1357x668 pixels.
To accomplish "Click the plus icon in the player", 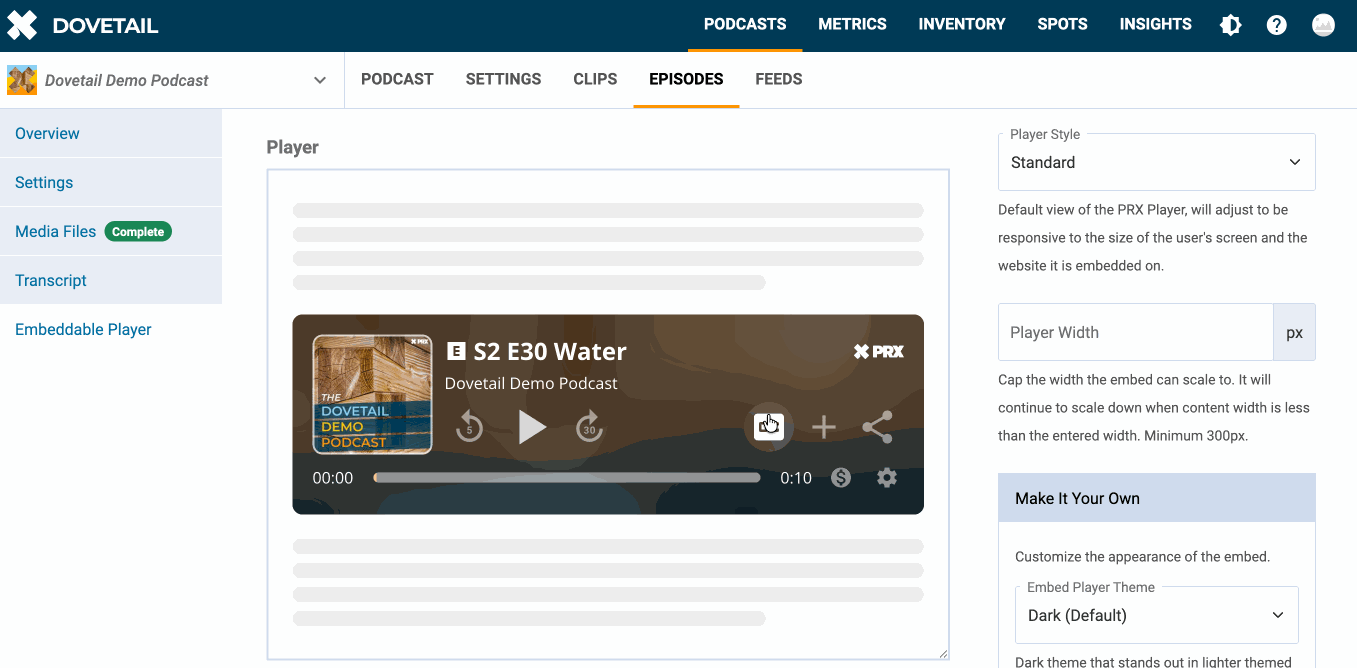I will (823, 428).
